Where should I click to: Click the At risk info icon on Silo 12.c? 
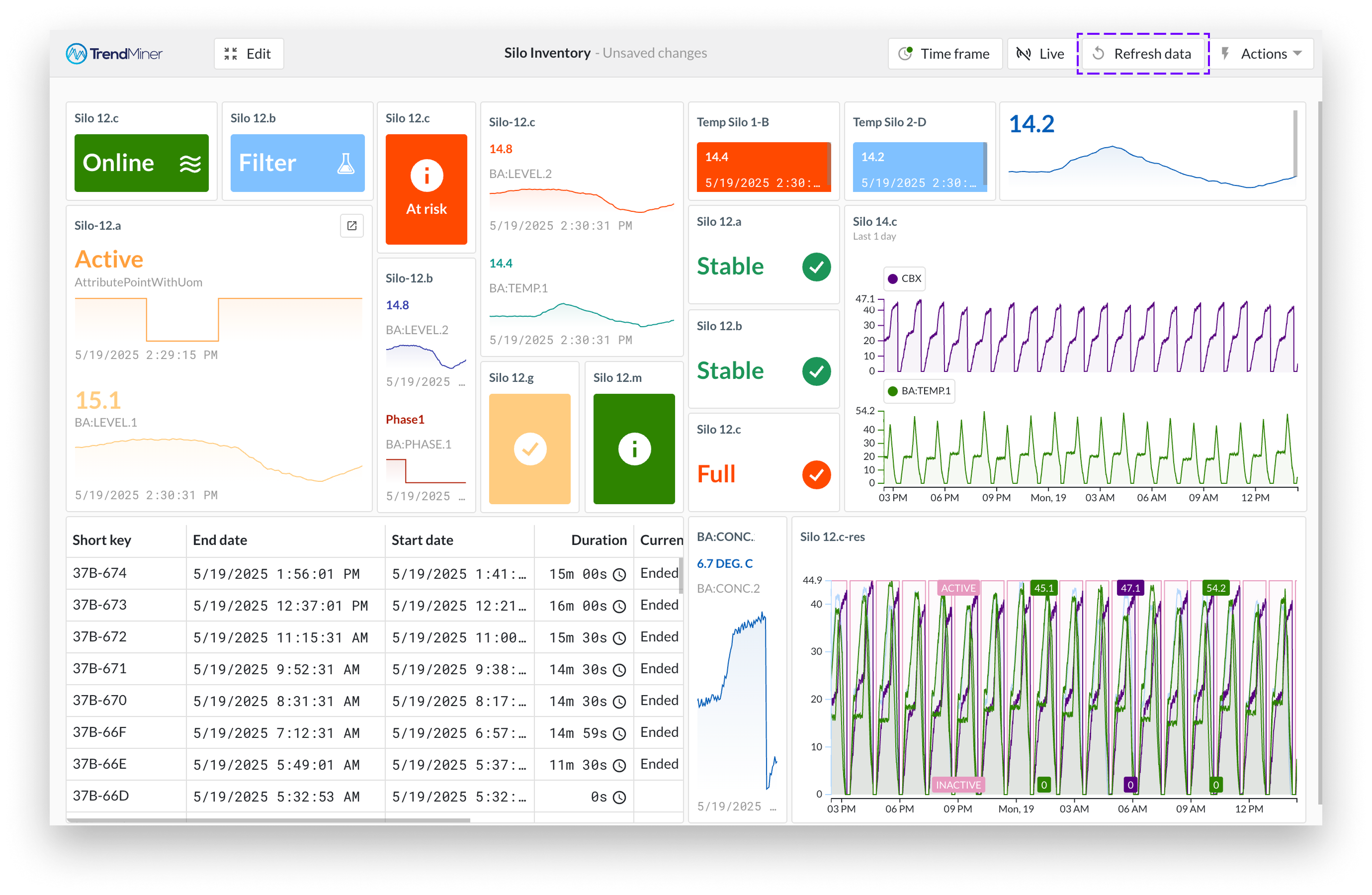click(427, 177)
